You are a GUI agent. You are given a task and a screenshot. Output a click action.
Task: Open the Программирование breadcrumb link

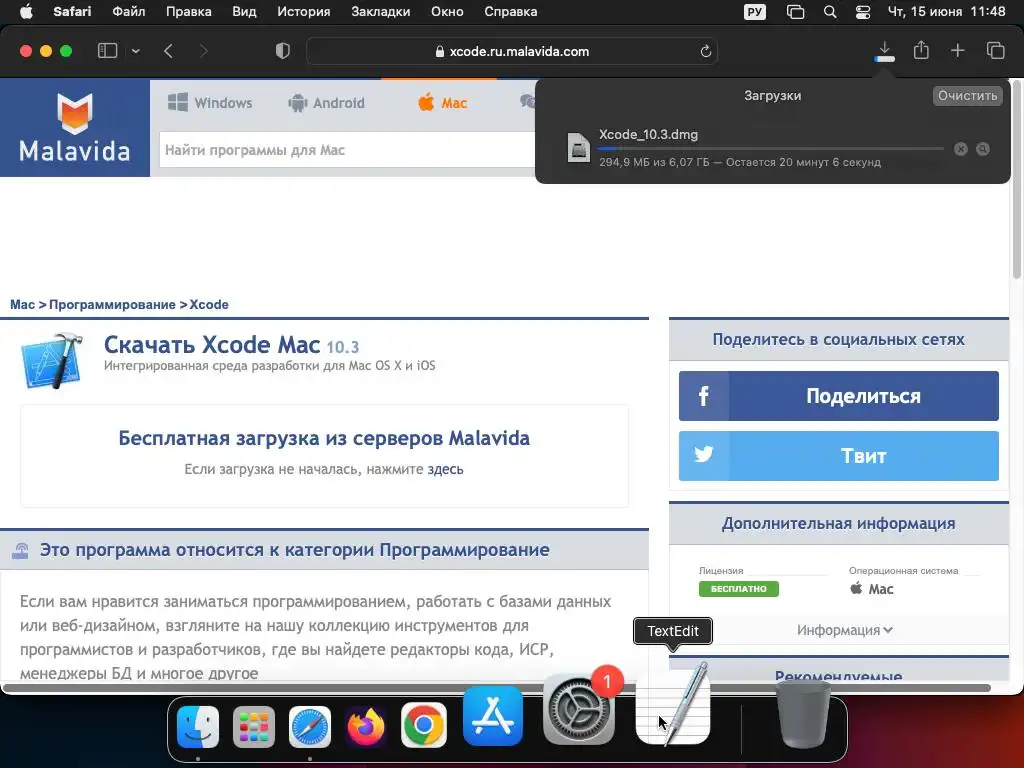(x=112, y=304)
